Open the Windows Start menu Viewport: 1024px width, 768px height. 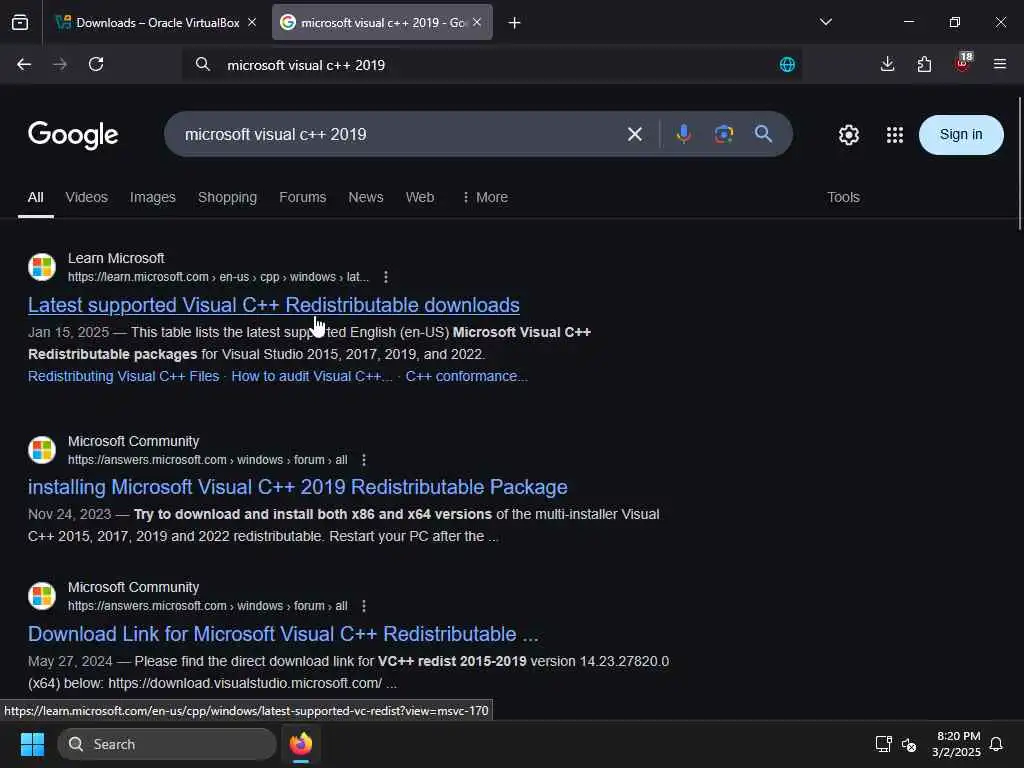tap(32, 744)
